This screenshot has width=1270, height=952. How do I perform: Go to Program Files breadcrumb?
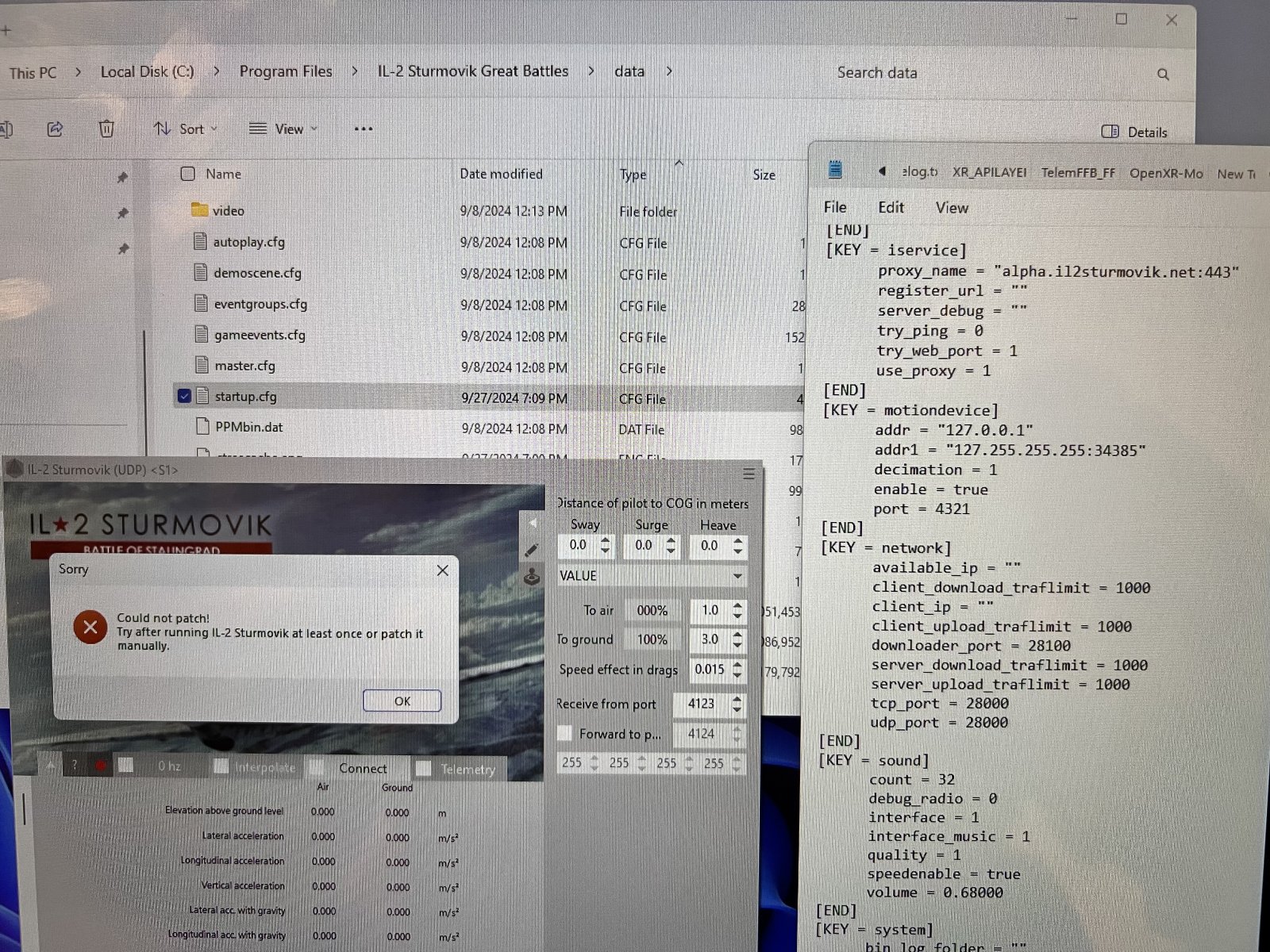[x=286, y=71]
